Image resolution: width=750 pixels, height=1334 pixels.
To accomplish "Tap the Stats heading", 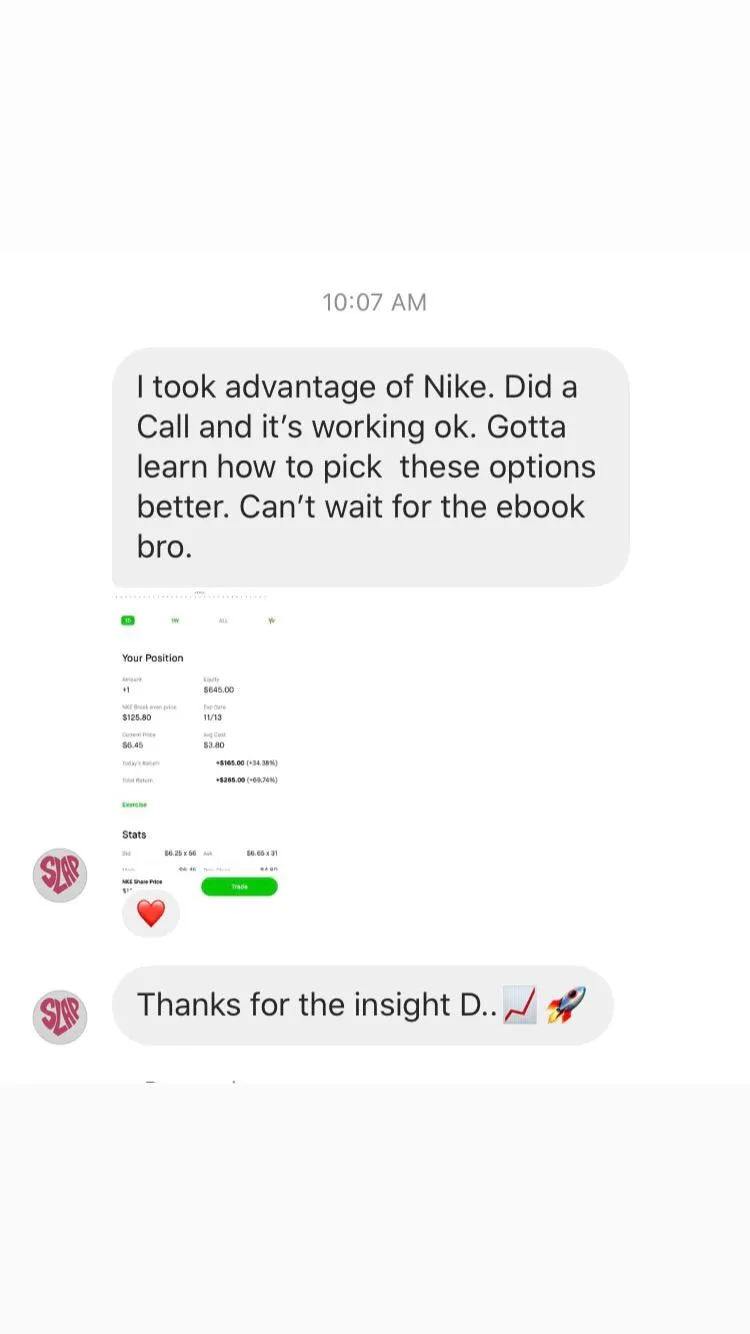I will [x=134, y=834].
